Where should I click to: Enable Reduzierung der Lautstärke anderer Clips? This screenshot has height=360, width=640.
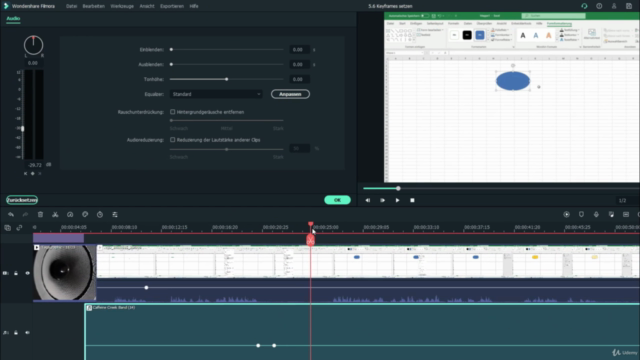click(173, 140)
